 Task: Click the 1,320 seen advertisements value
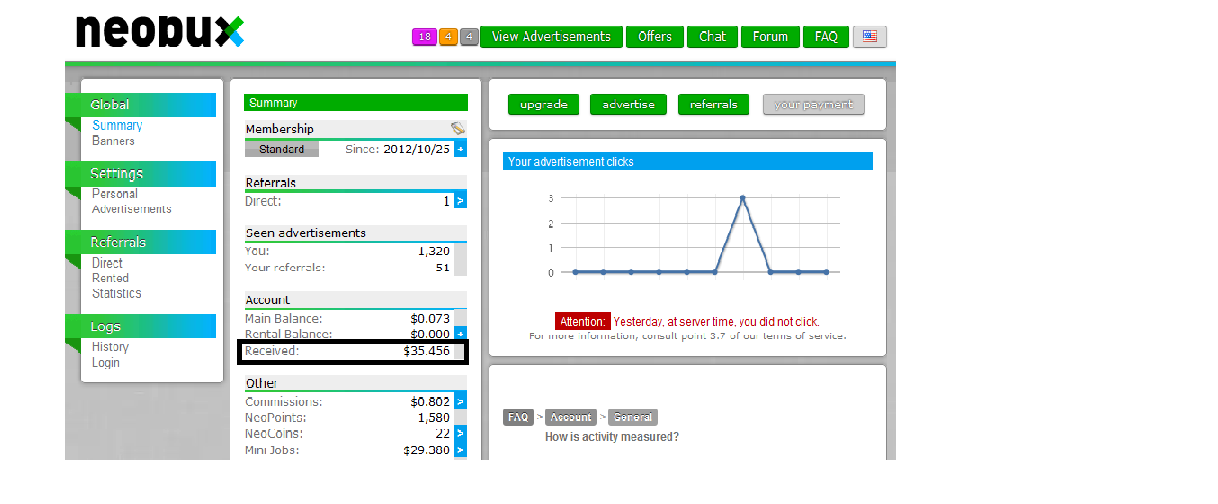(x=434, y=251)
